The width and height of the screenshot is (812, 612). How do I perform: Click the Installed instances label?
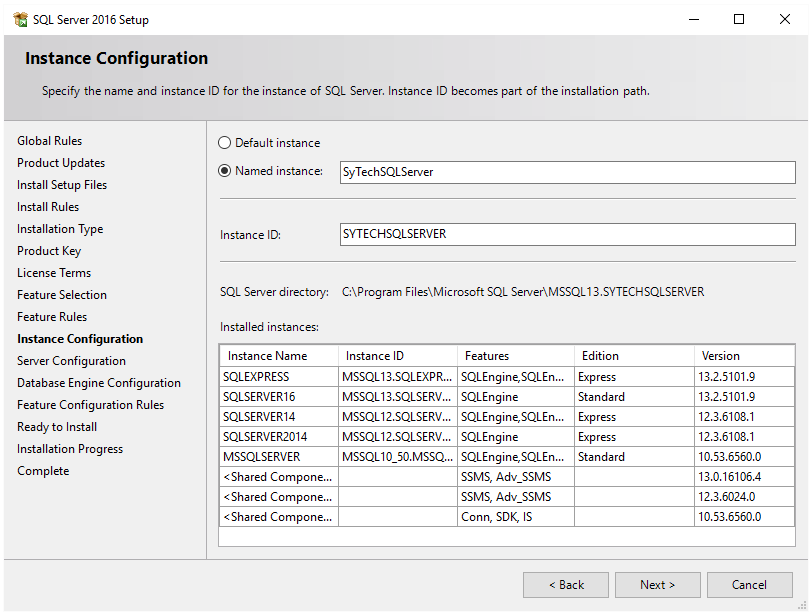[269, 327]
